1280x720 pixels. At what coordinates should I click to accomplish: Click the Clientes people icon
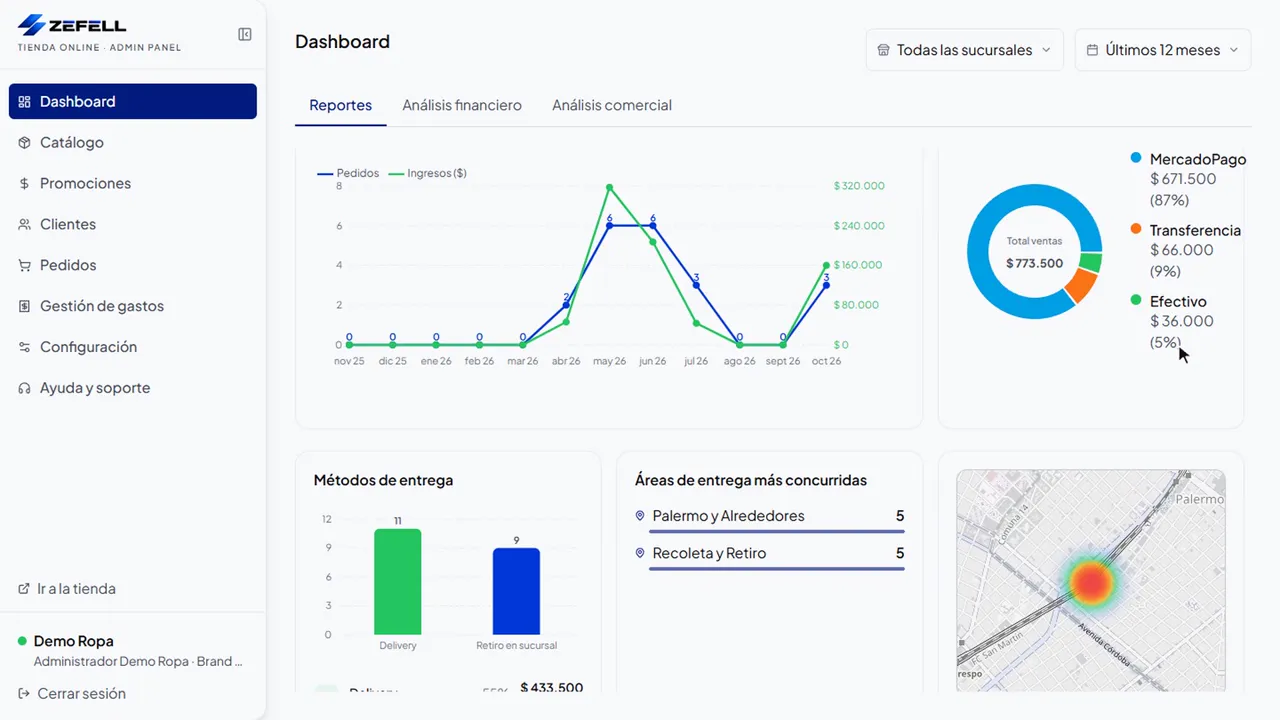(x=25, y=225)
